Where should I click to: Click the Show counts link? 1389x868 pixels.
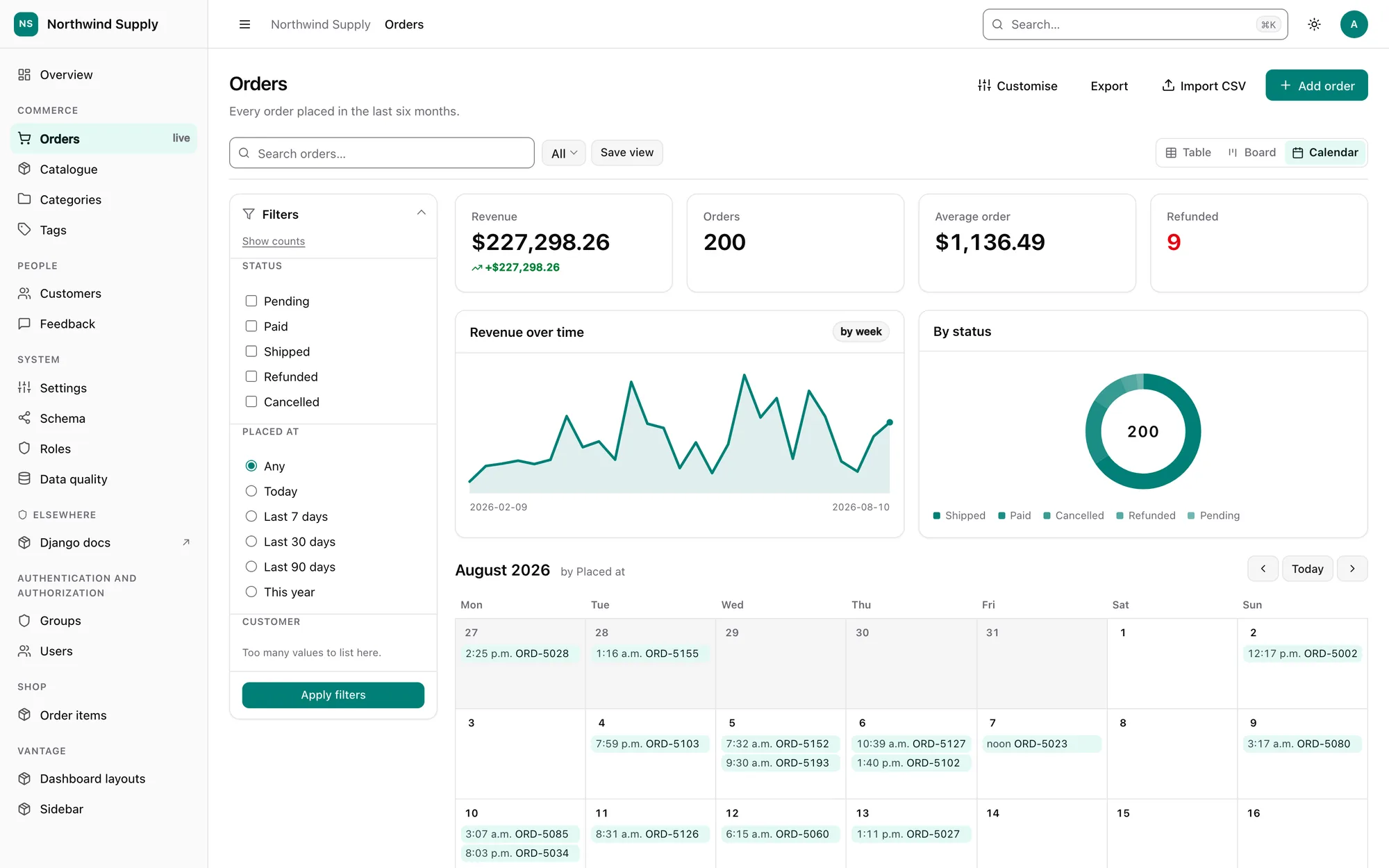274,241
